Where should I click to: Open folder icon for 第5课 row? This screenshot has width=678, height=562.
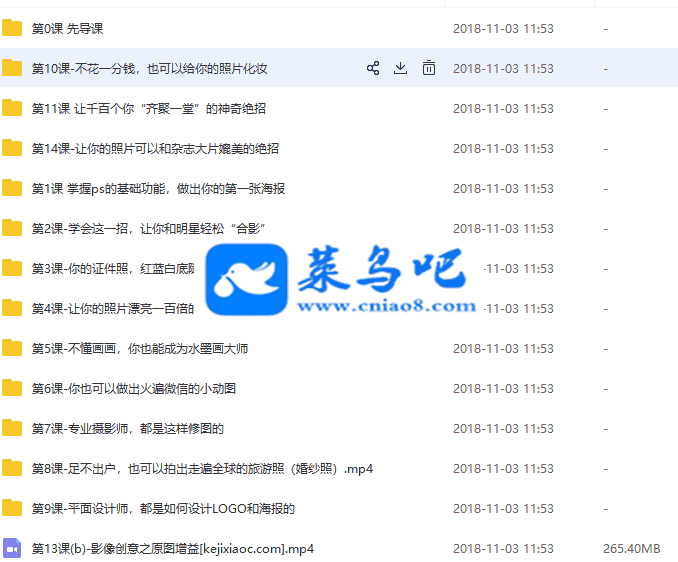coord(12,348)
